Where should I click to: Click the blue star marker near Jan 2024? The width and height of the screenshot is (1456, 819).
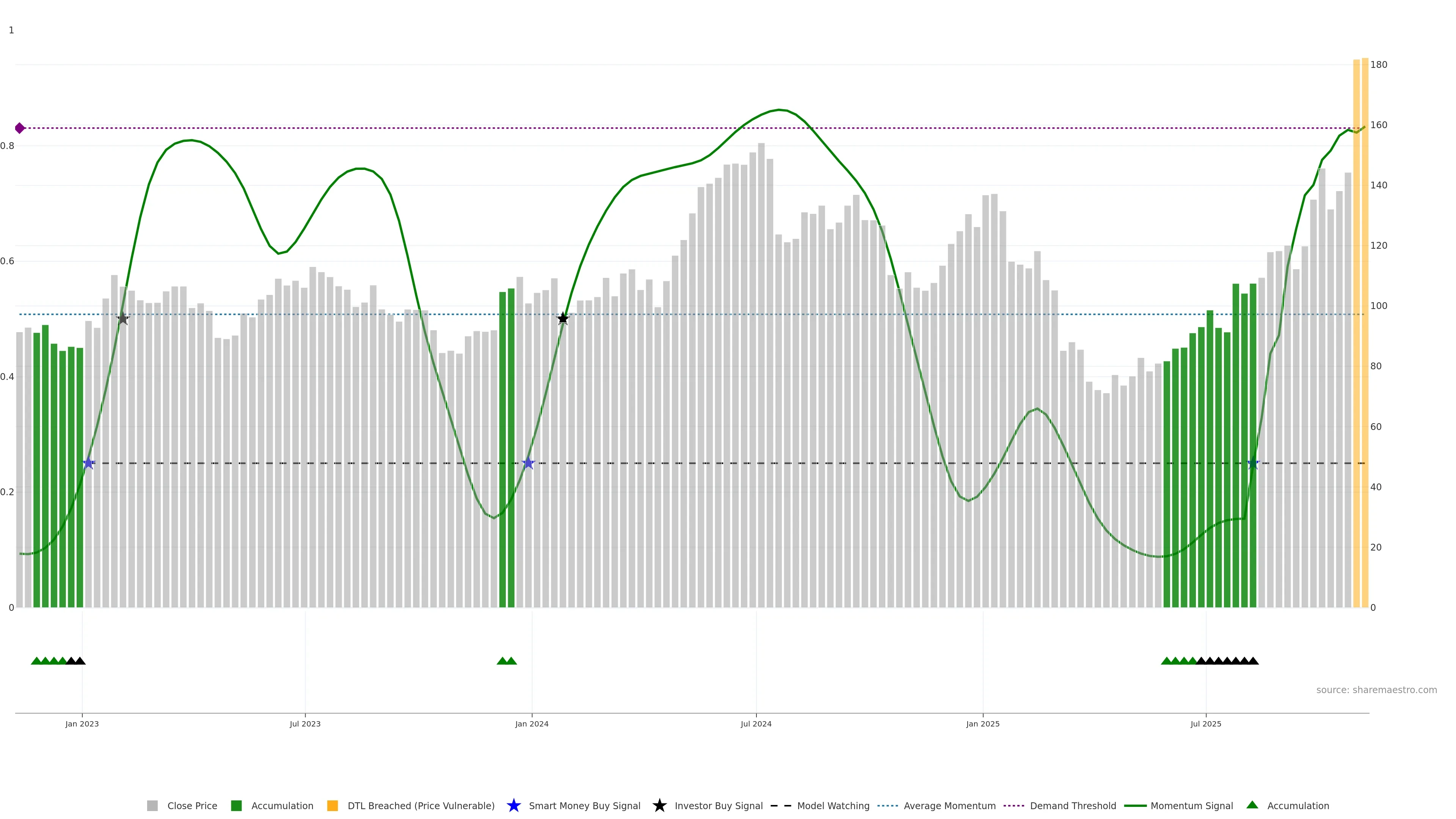528,463
